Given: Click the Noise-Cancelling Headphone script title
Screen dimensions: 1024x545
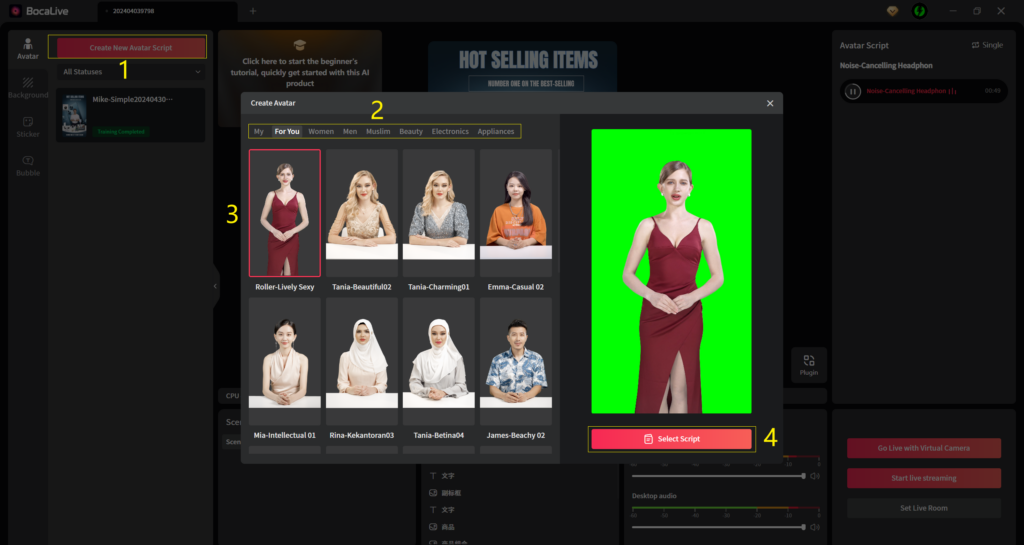Looking at the screenshot, I should coord(886,65).
